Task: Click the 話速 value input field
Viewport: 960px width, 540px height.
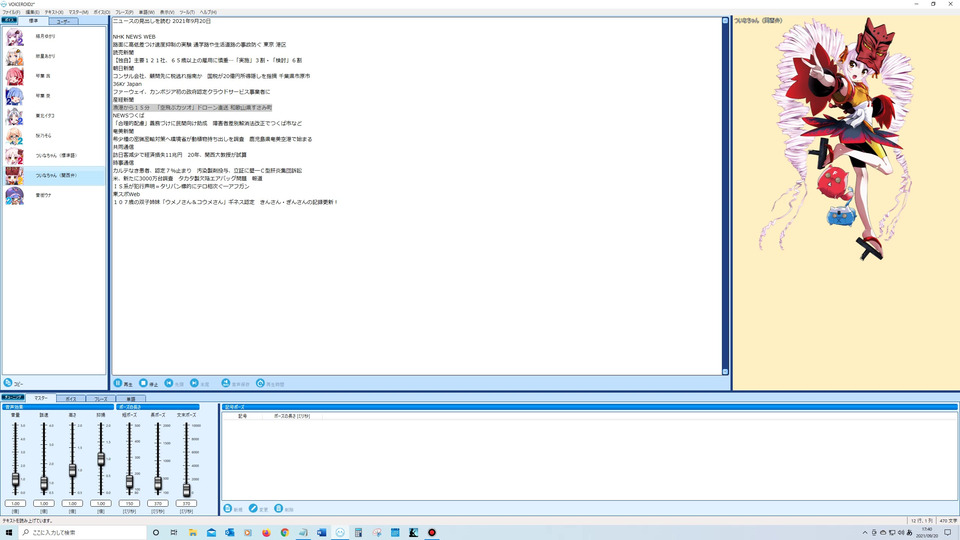Action: pos(44,503)
